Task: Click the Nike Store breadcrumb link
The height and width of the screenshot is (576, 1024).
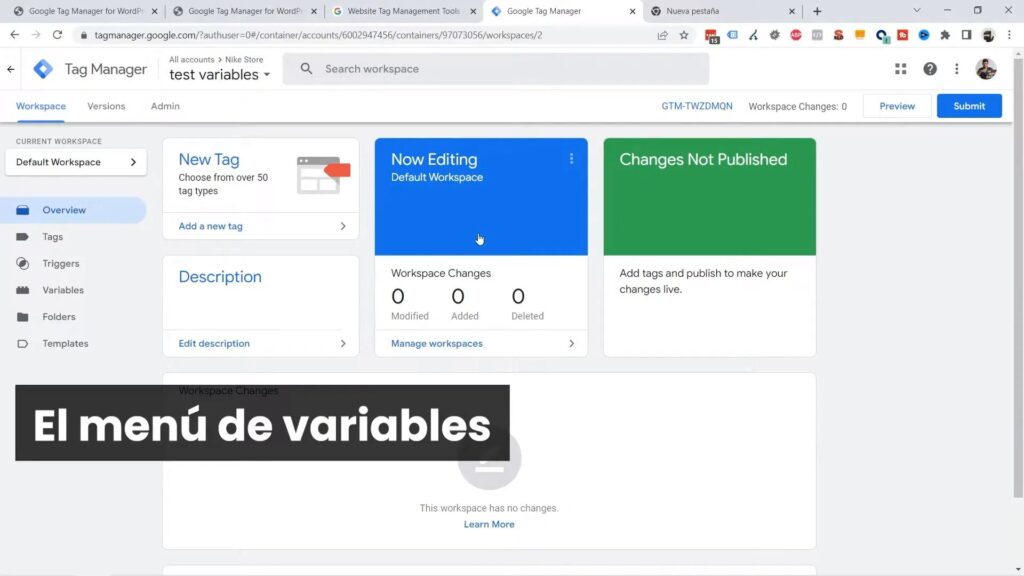Action: (244, 59)
